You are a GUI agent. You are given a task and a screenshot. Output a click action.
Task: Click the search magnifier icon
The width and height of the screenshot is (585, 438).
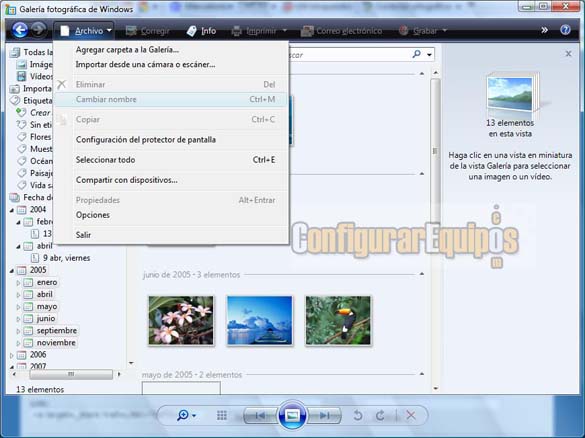tap(416, 54)
